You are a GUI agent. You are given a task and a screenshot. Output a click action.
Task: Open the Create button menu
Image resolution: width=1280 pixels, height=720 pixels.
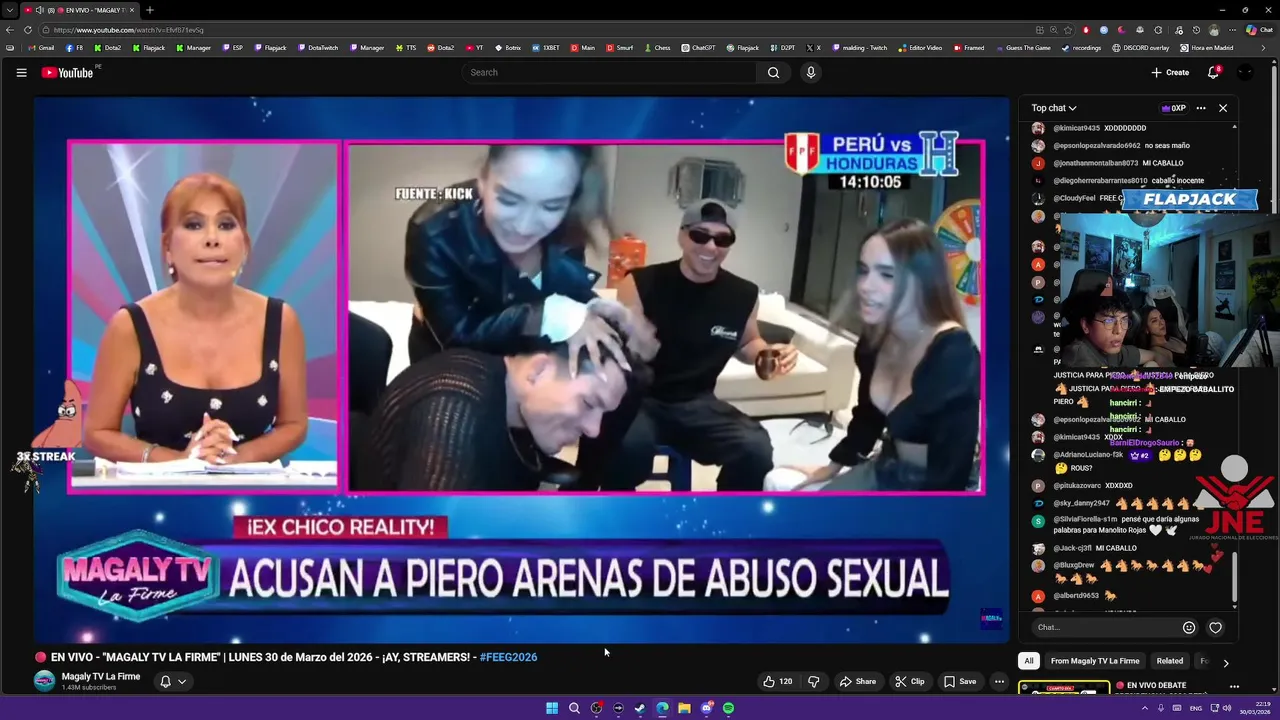(1170, 72)
